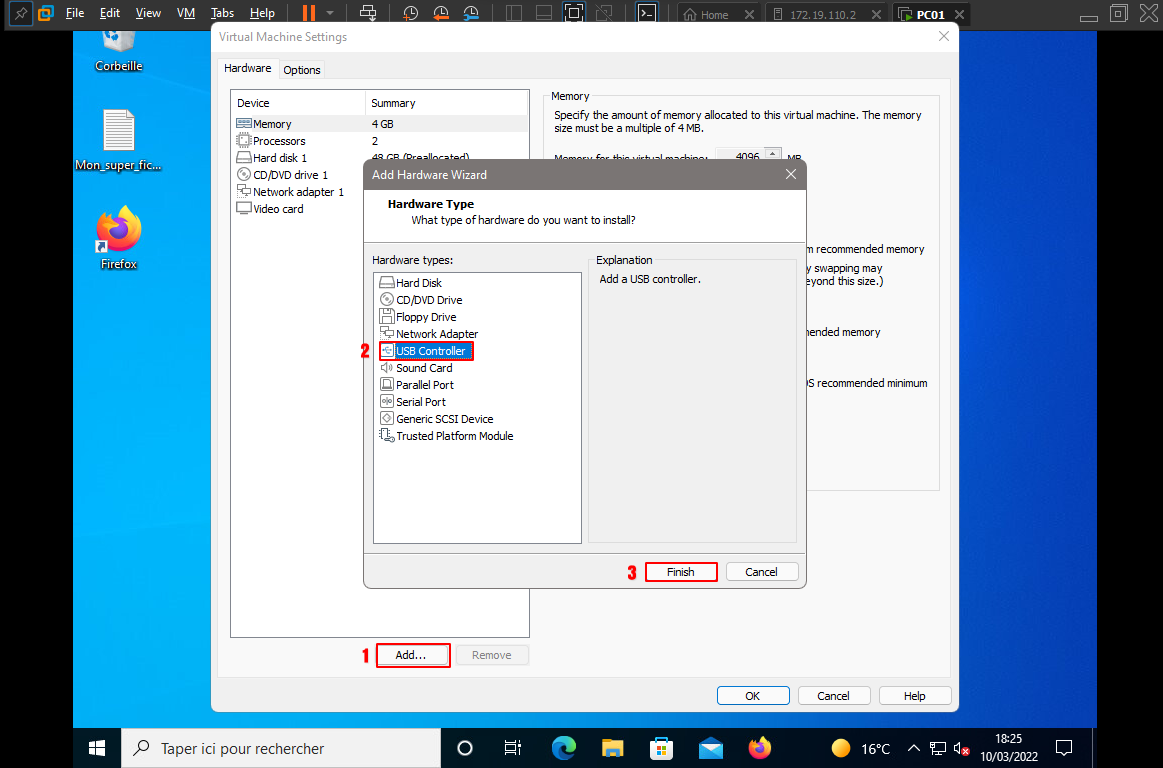Click the Windows search box in taskbar
The height and width of the screenshot is (768, 1163).
click(281, 748)
